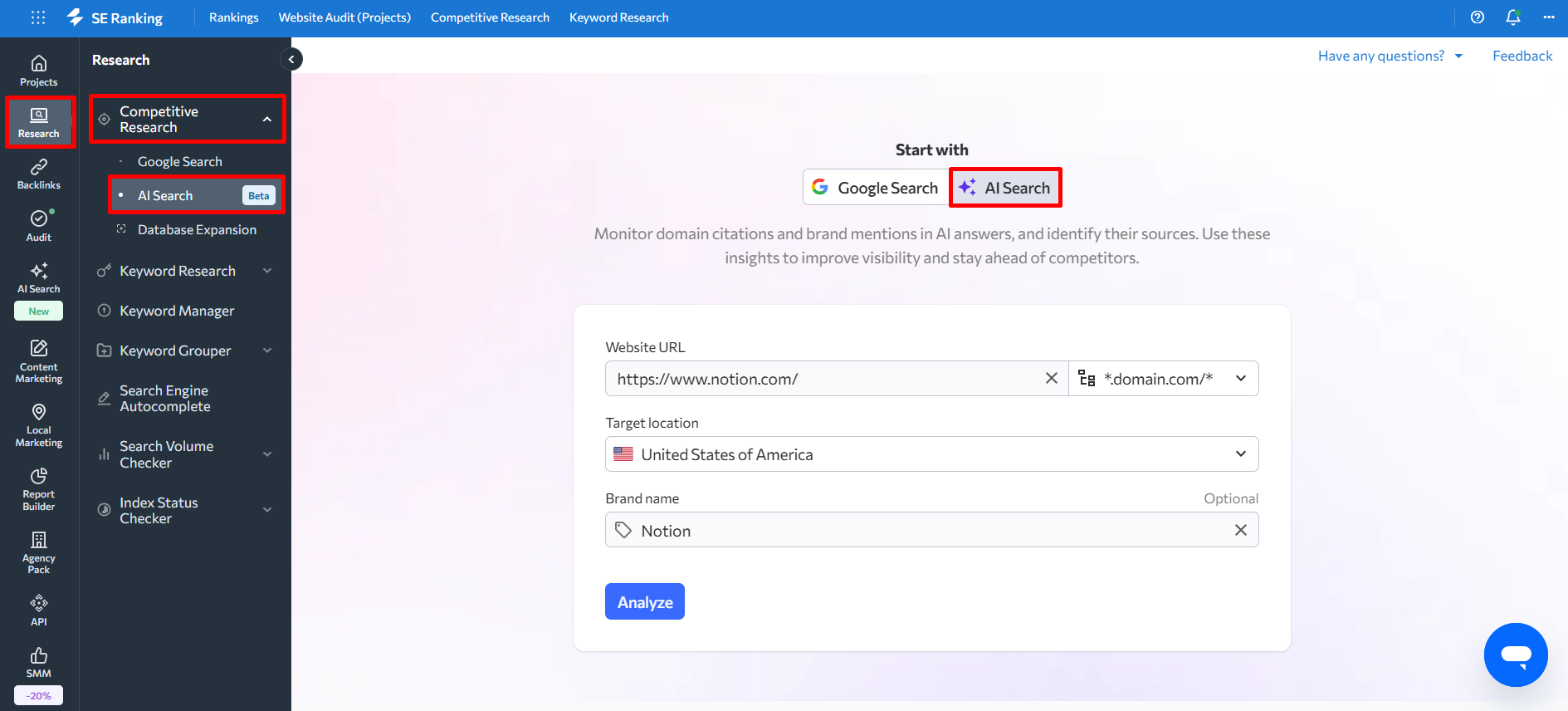Open Competitive Research top menu
The image size is (1568, 711).
pyautogui.click(x=490, y=17)
